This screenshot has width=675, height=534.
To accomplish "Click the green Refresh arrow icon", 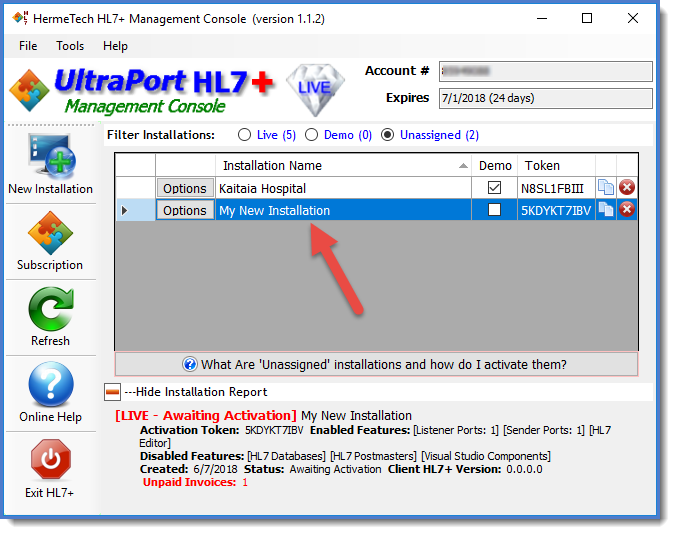I will (51, 309).
